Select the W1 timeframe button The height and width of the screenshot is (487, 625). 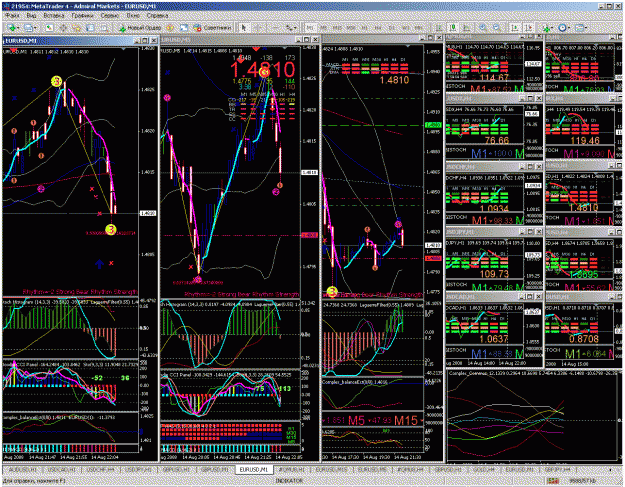(405, 27)
